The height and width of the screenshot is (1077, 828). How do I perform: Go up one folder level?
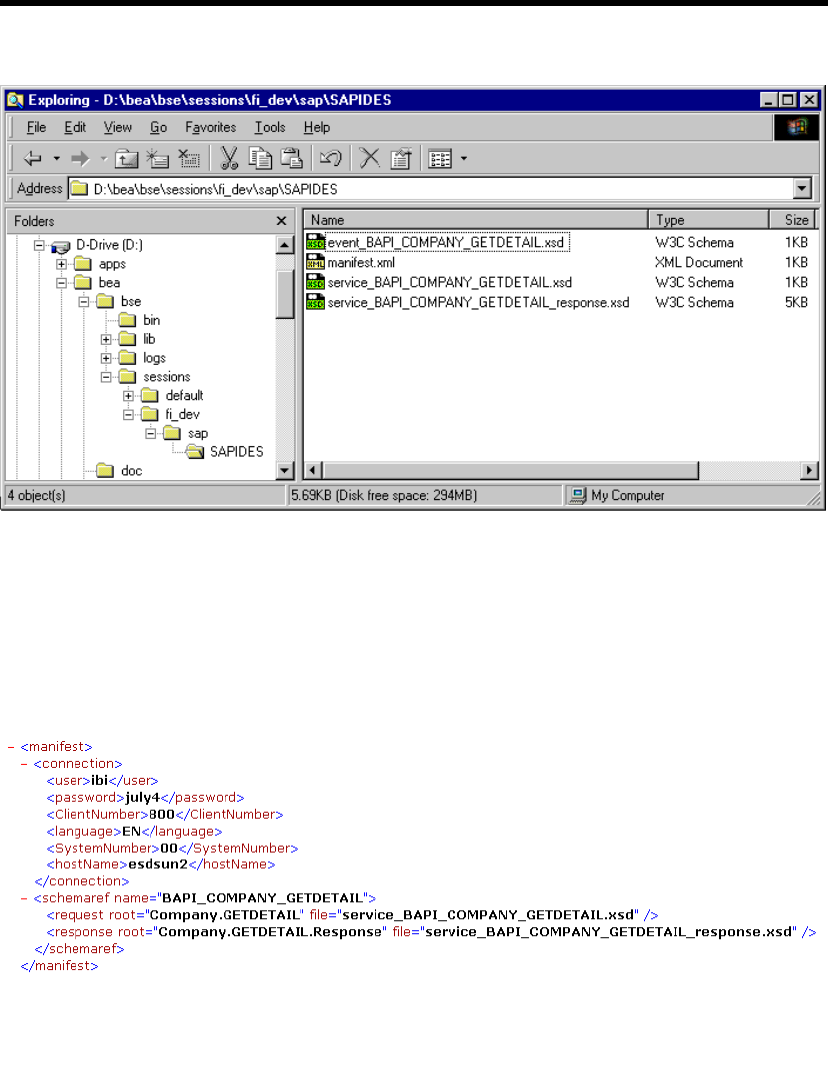126,159
